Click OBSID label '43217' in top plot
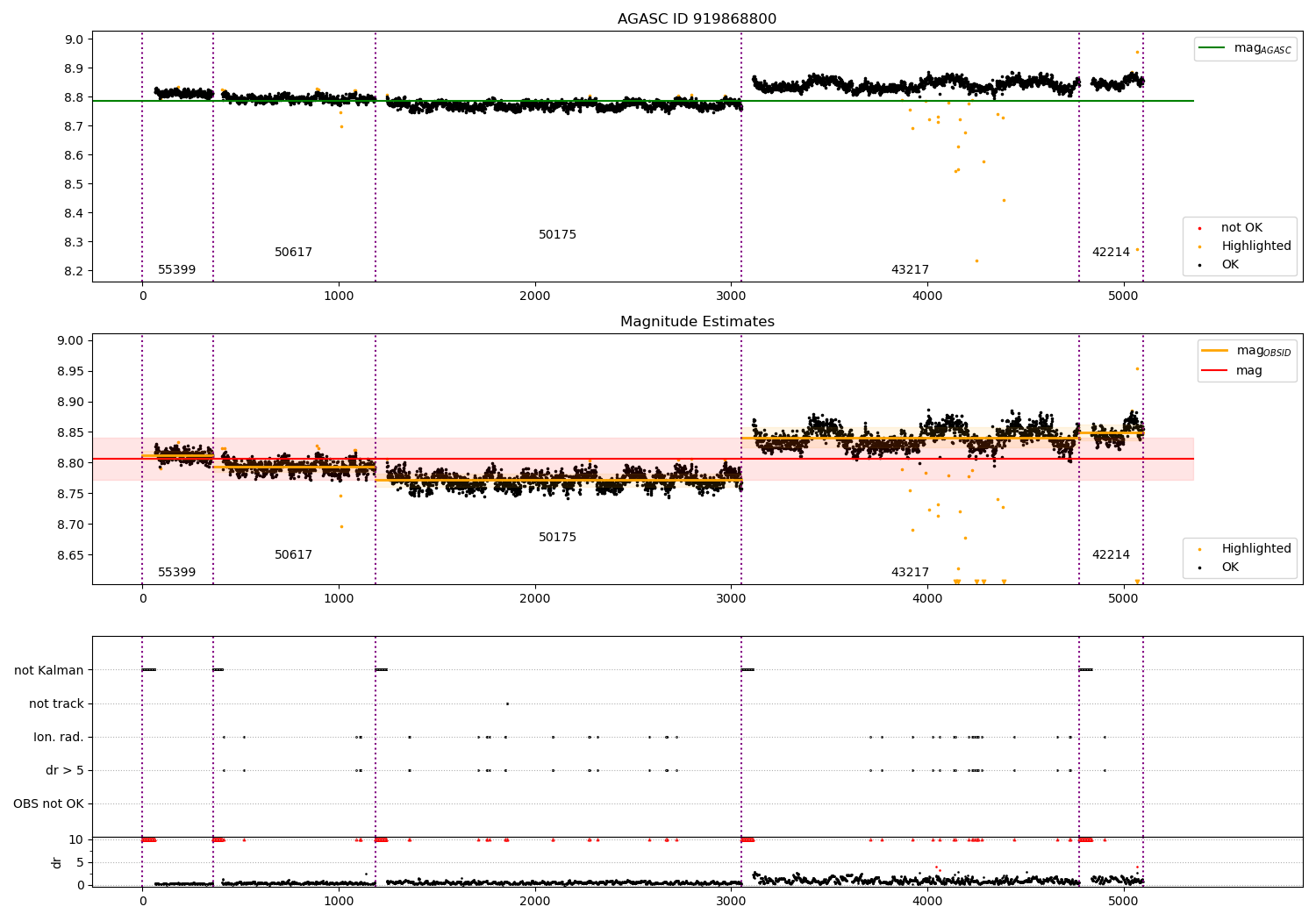This screenshot has height=921, width=1316. [910, 270]
